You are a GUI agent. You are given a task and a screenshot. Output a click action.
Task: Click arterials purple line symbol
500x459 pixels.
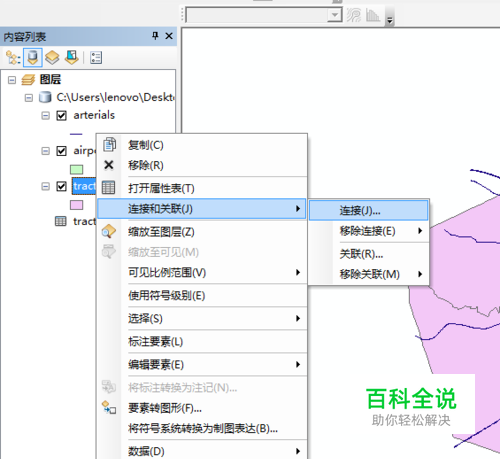point(76,134)
